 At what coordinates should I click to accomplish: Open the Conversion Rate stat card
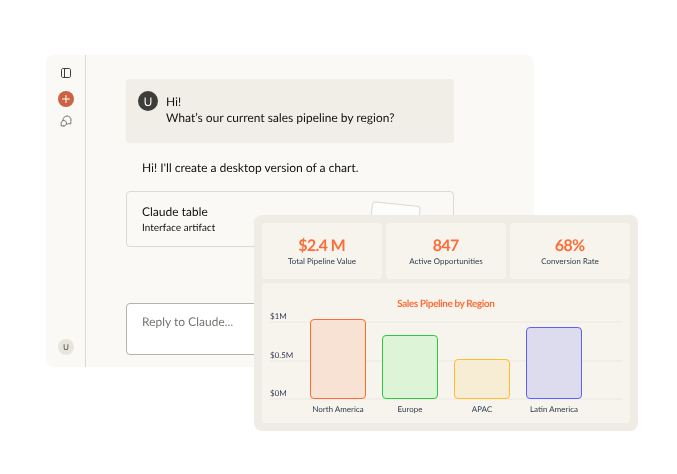[570, 251]
